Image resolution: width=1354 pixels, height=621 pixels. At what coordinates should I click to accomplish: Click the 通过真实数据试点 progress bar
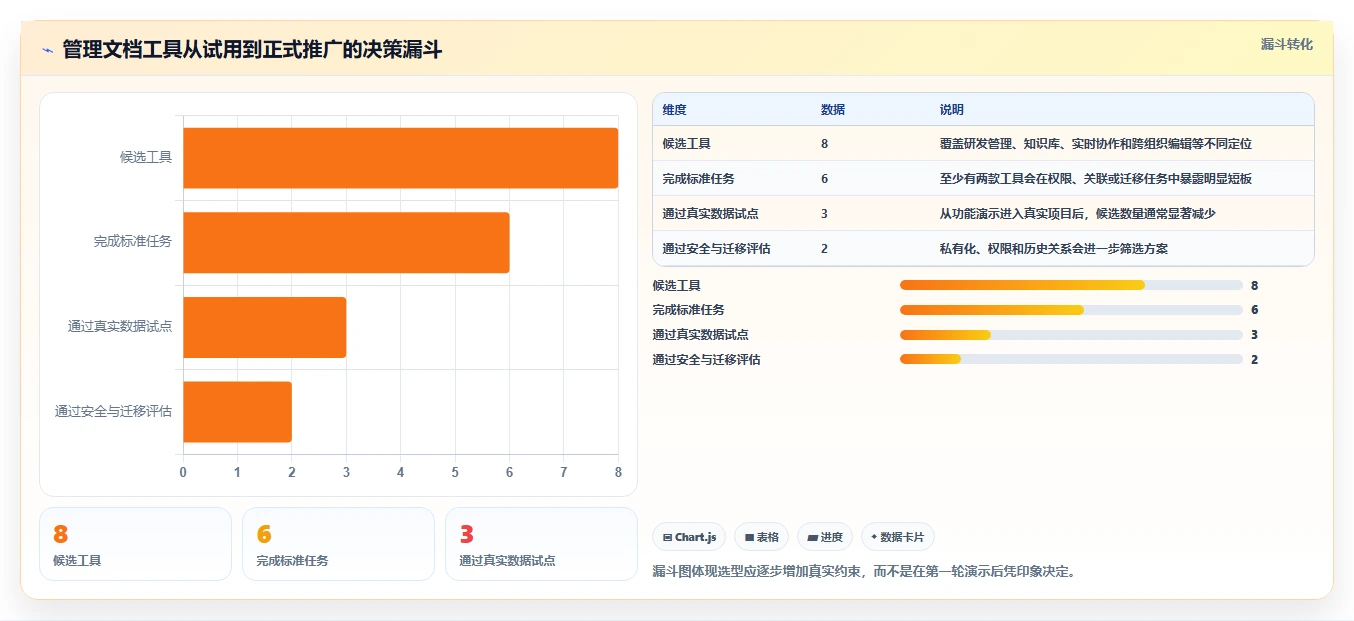click(1071, 335)
